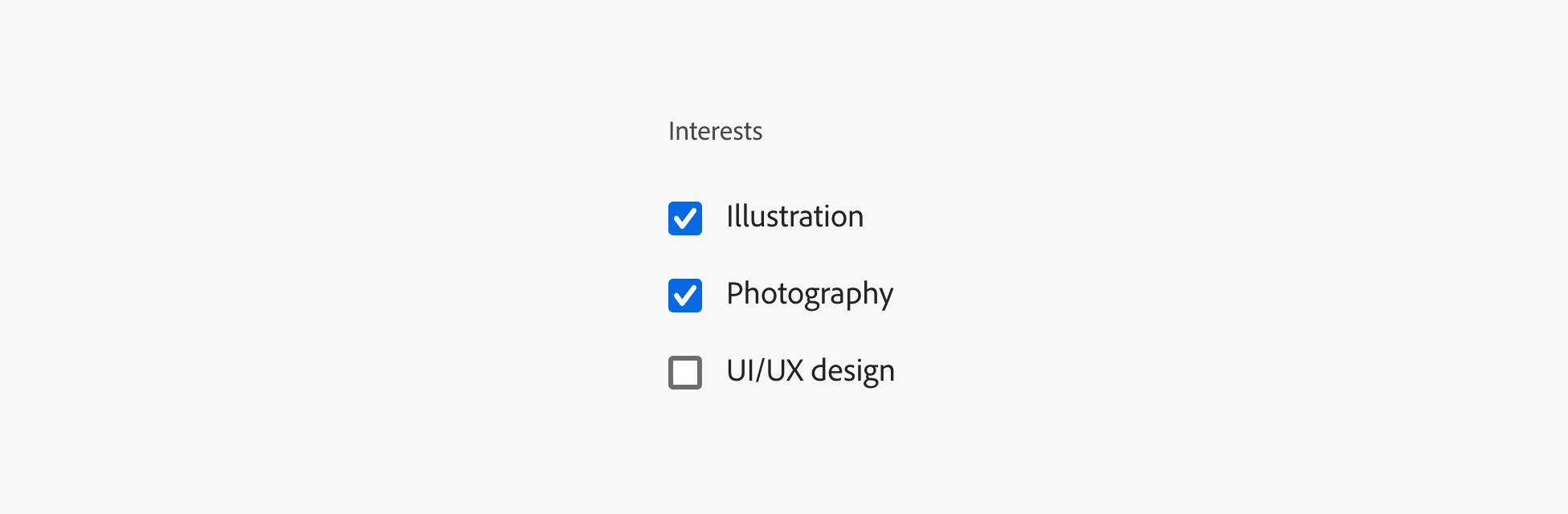This screenshot has height=514, width=1568.
Task: Click the checkmark icon on the Photography checkbox
Action: [684, 295]
